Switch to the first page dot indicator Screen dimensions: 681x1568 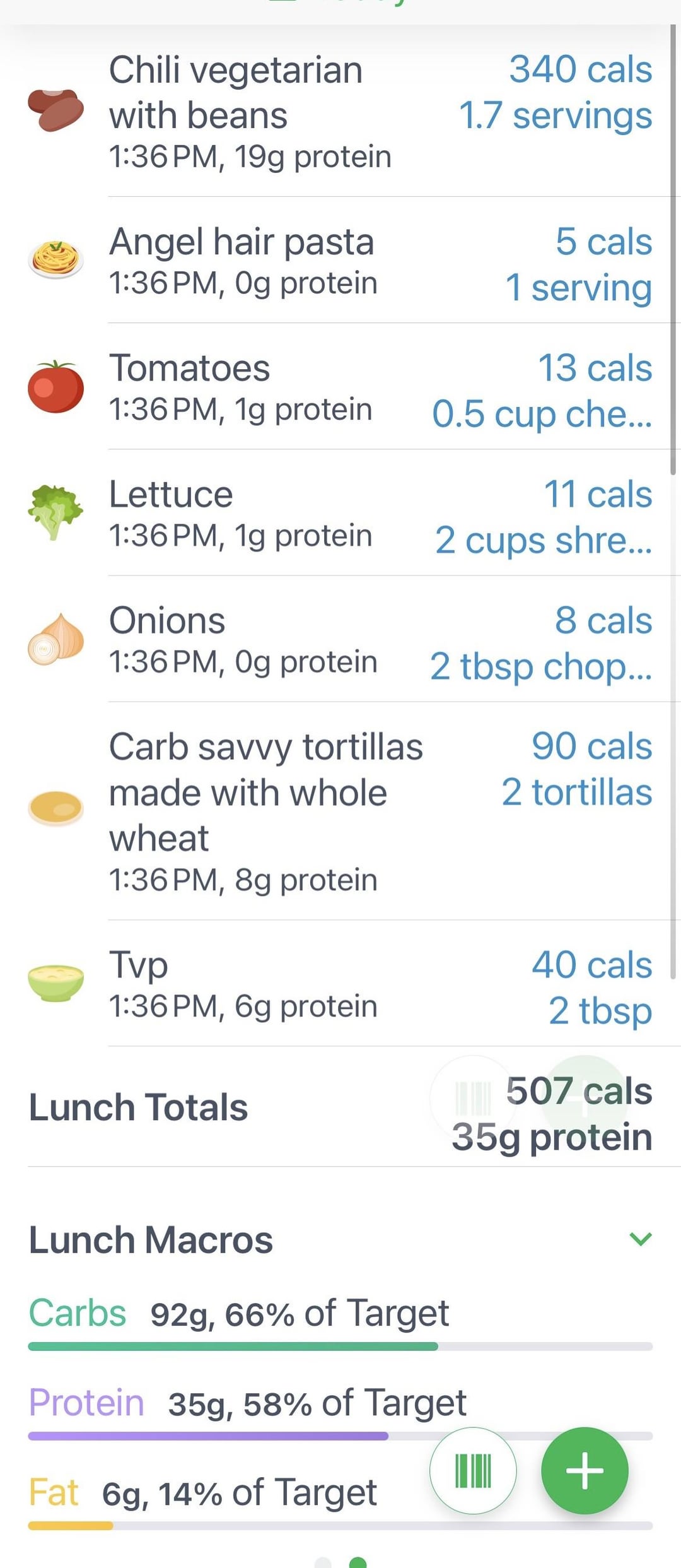tap(323, 1563)
